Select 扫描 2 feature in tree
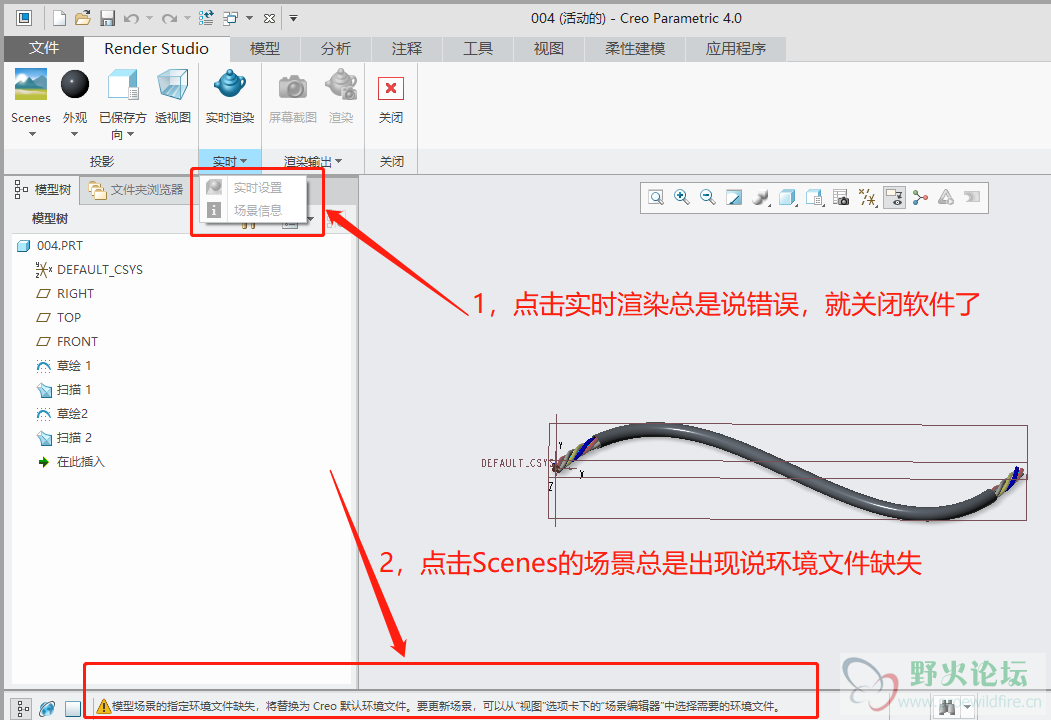Screen dimensions: 1051x720 pos(64,438)
